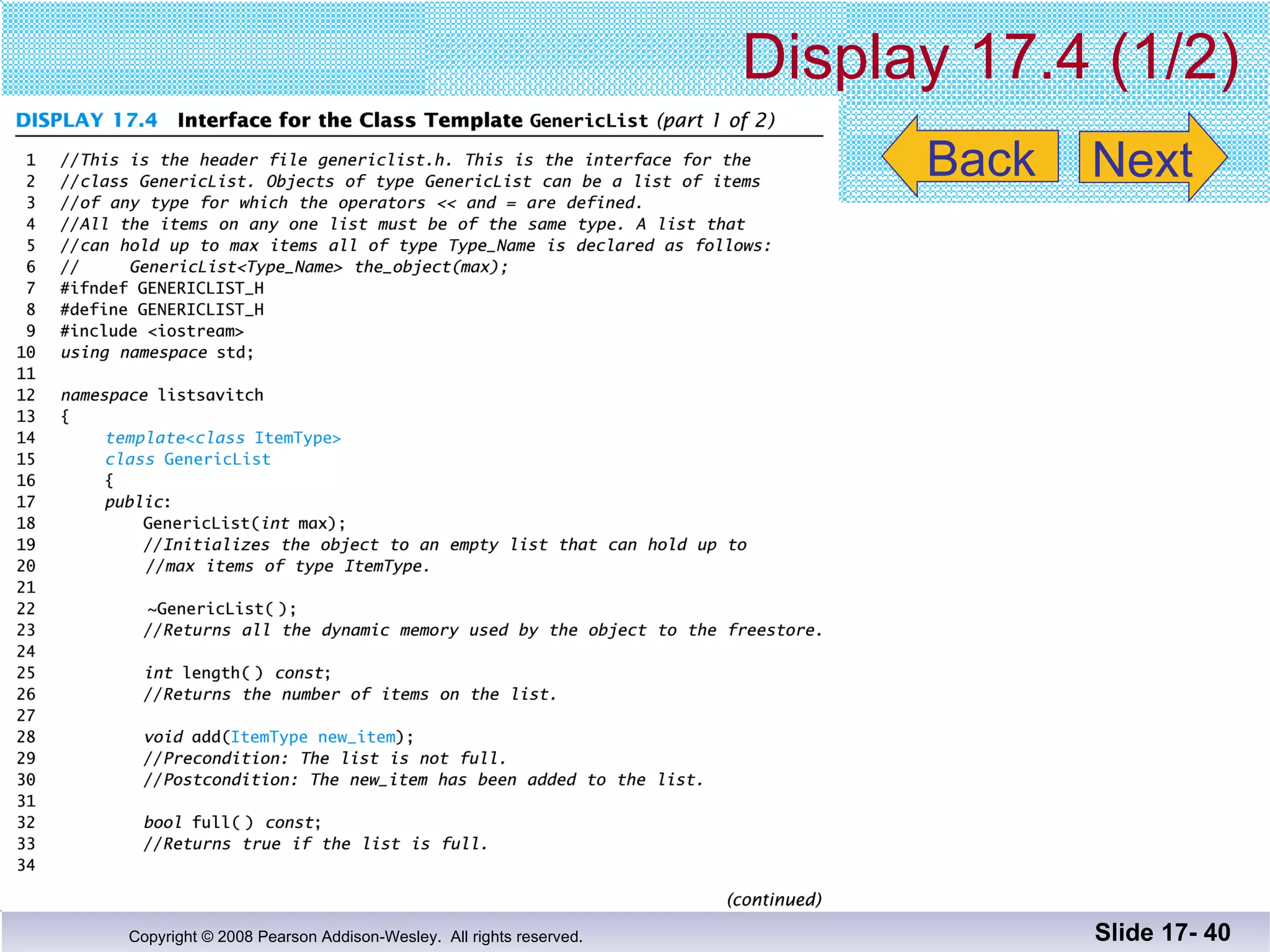Click the 'Slide 17- 40' slide number
This screenshot has width=1270, height=952.
pyautogui.click(x=1162, y=932)
